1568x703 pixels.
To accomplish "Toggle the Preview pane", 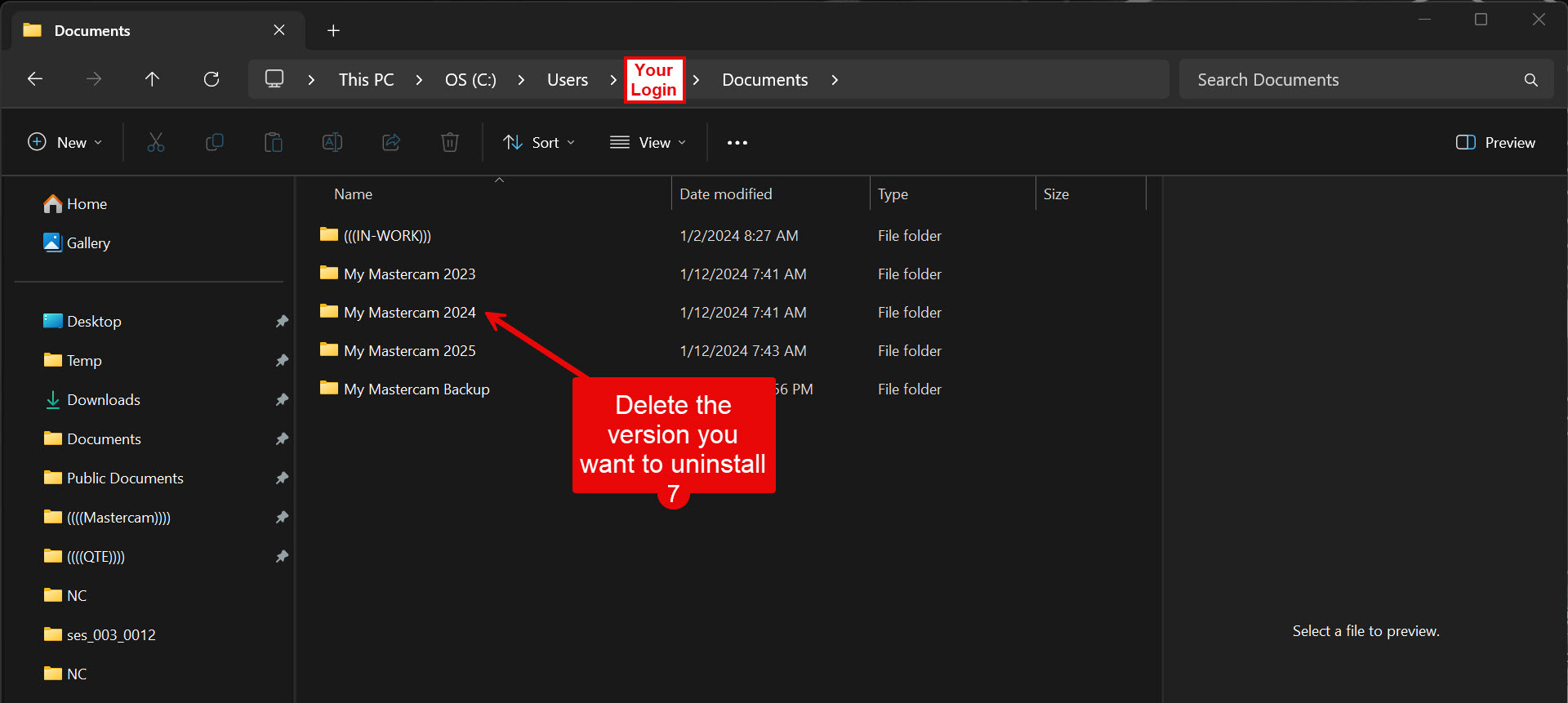I will point(1495,143).
